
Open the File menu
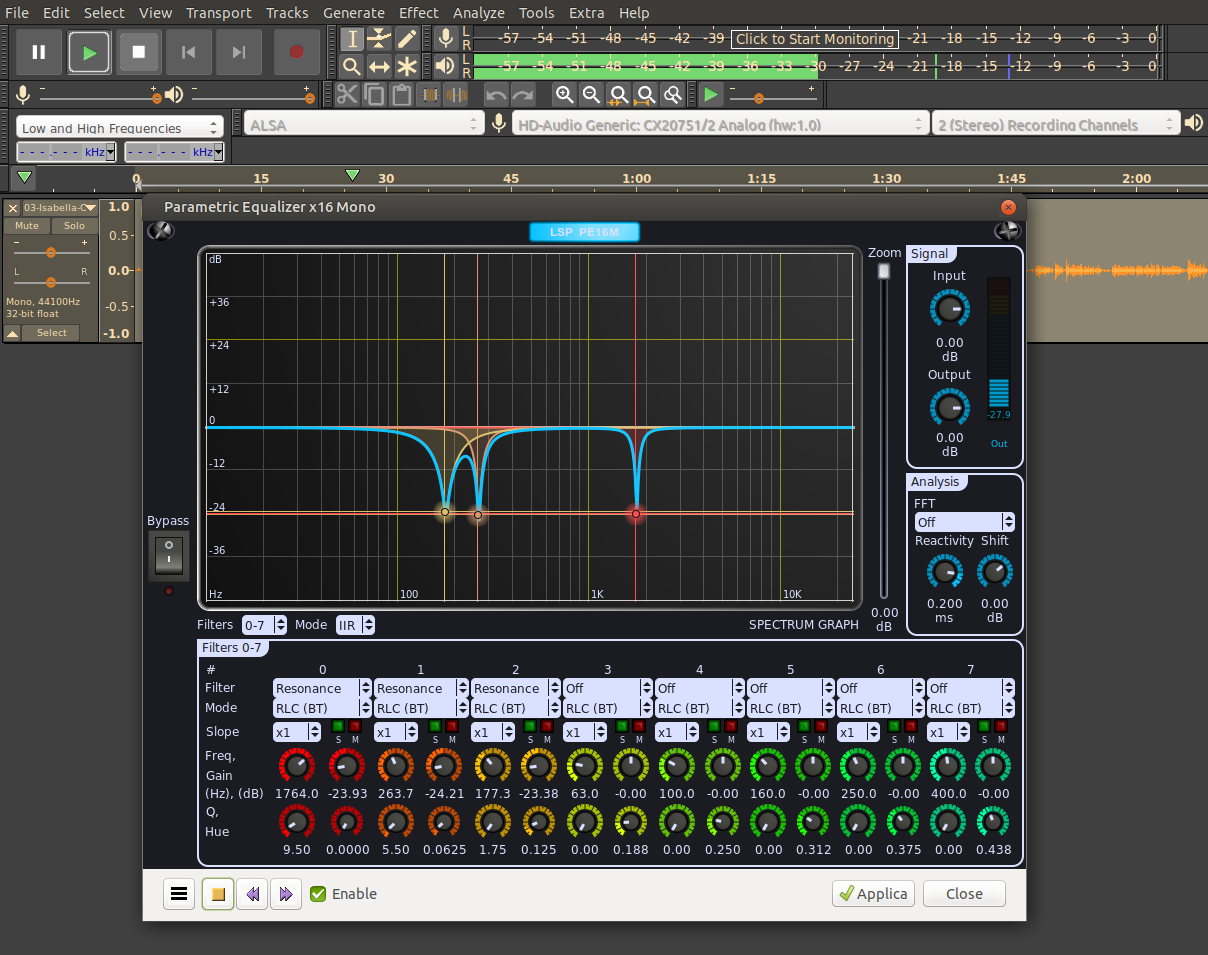[x=17, y=13]
